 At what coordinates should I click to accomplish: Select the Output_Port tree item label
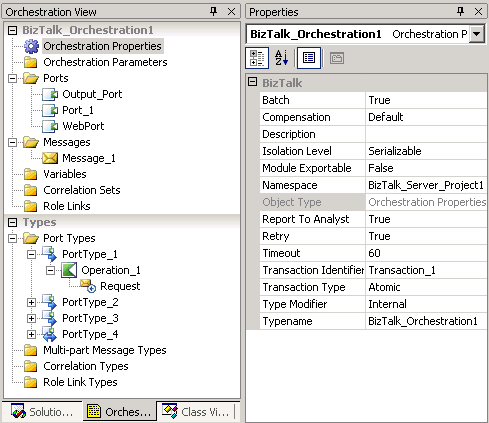point(92,94)
